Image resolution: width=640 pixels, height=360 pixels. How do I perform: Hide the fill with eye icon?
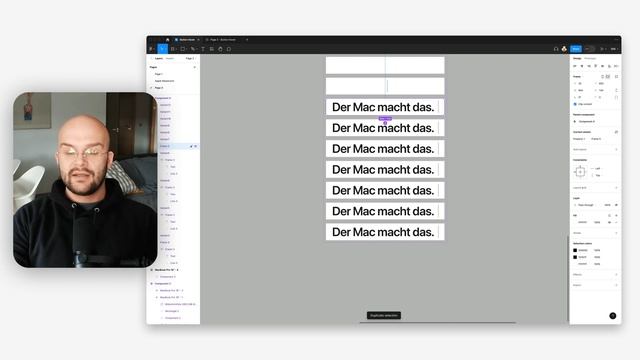point(610,222)
